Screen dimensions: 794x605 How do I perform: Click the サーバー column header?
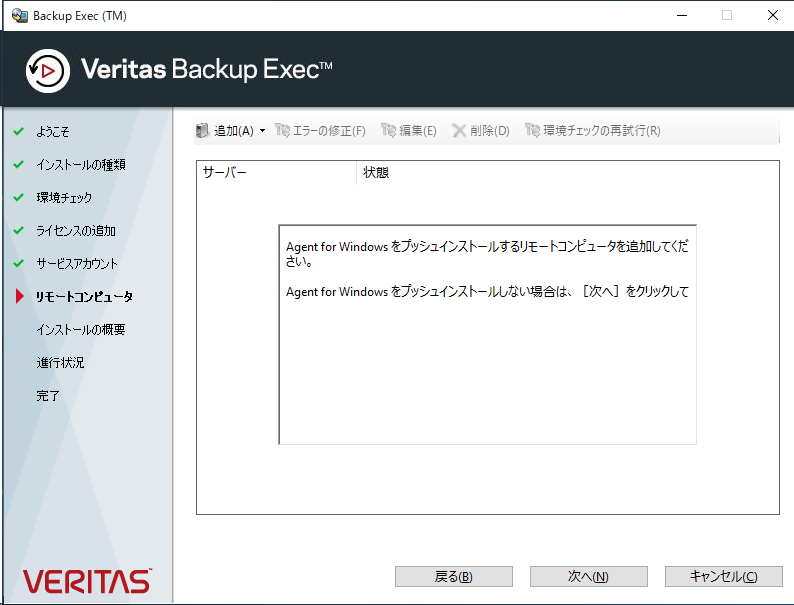pyautogui.click(x=276, y=173)
